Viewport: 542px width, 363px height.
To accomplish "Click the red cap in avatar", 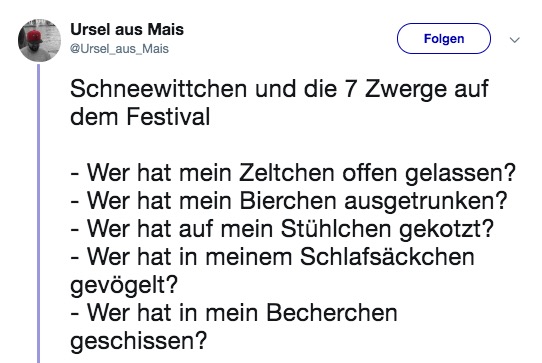I will (x=35, y=36).
